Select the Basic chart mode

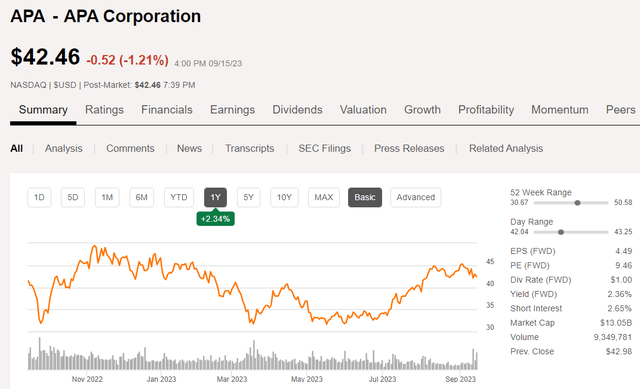coord(365,198)
